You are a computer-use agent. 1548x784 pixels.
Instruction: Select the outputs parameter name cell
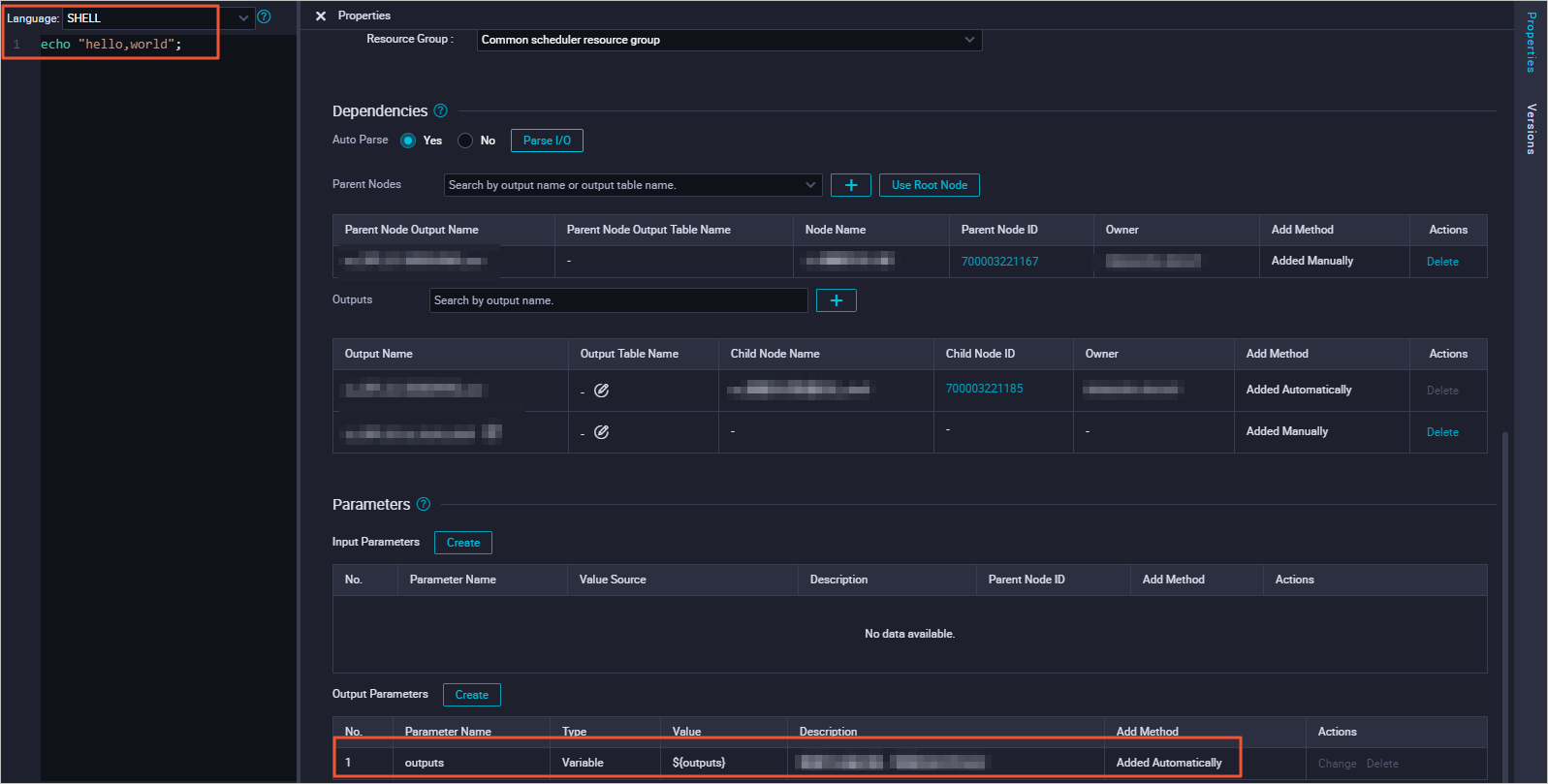coord(425,763)
